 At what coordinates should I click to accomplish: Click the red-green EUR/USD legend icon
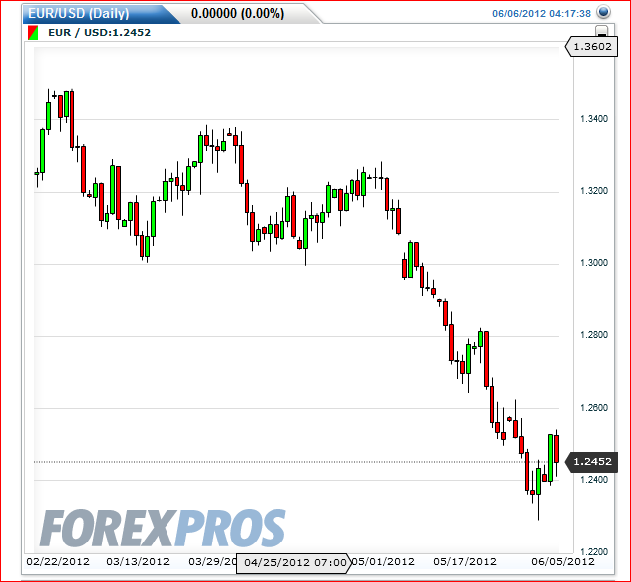tap(33, 33)
